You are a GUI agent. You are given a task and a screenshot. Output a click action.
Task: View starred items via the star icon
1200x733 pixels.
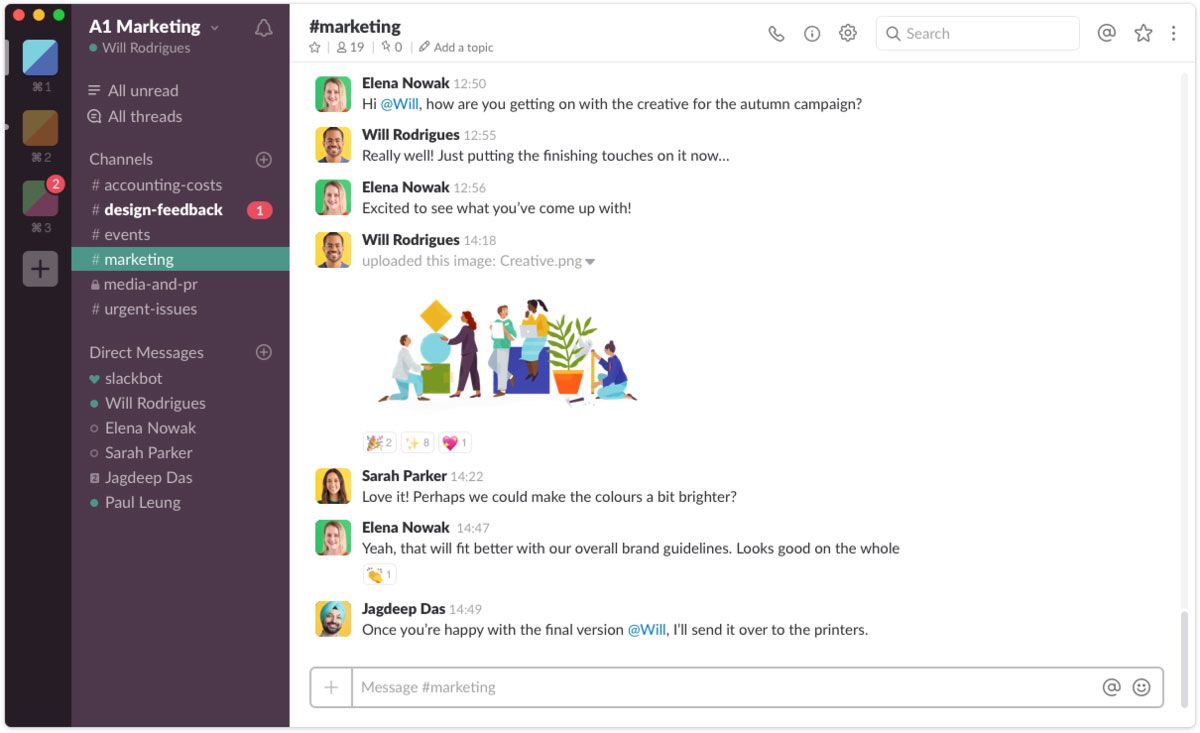pos(1141,33)
